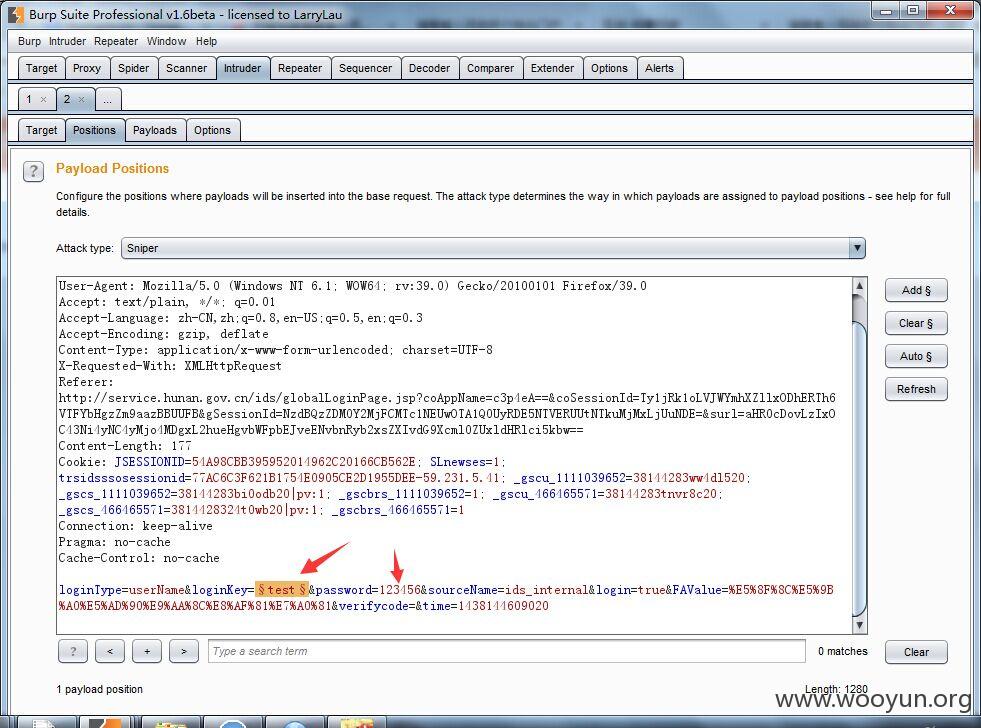Open the Help menu
The height and width of the screenshot is (728, 981).
(206, 41)
